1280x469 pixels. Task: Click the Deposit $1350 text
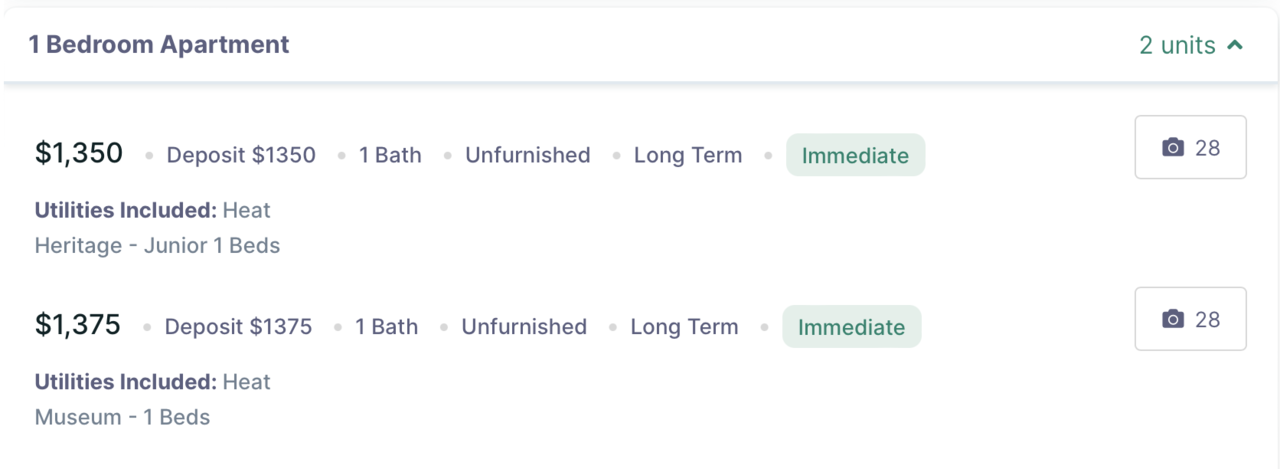[241, 155]
